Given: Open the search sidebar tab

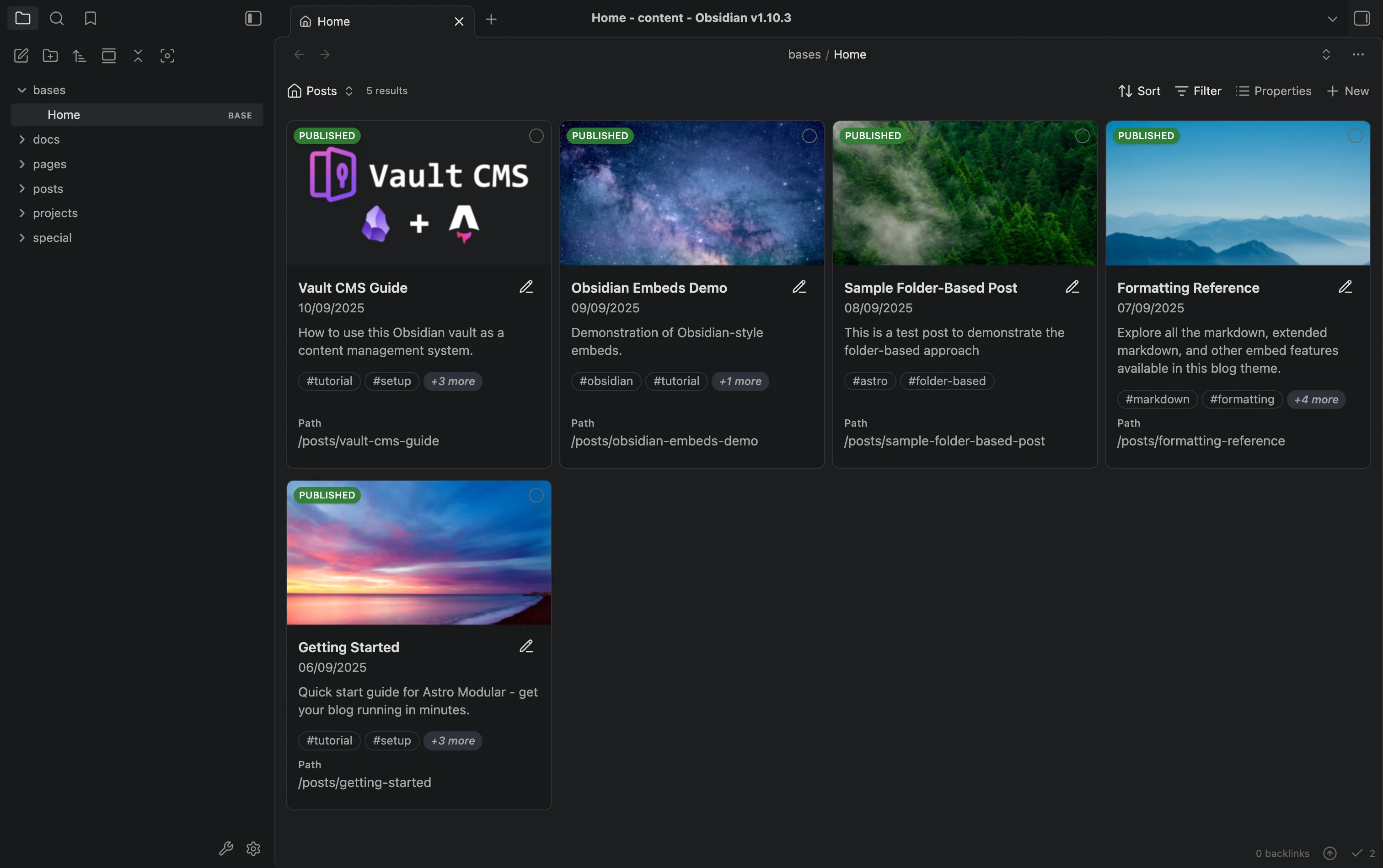Looking at the screenshot, I should (56, 18).
